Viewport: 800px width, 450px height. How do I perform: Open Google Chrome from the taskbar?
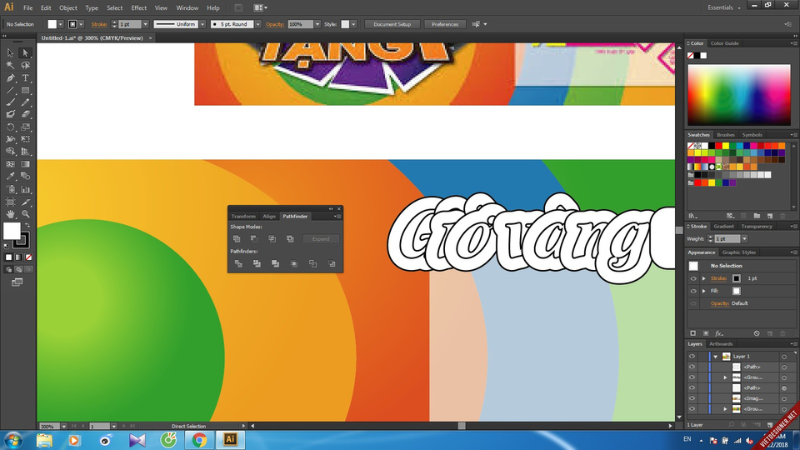[x=199, y=439]
